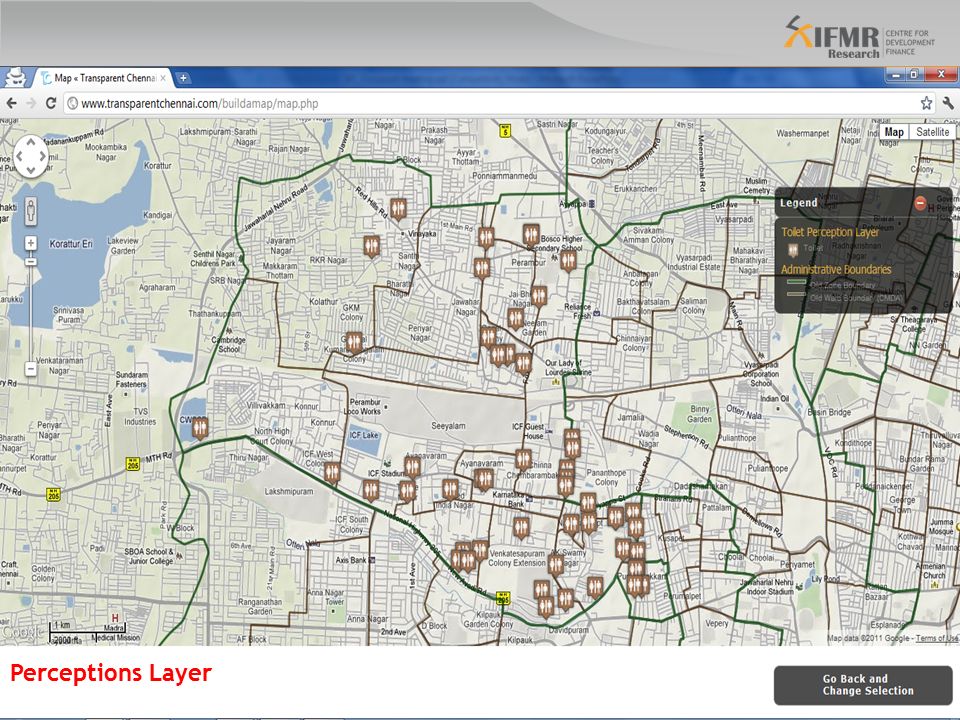Go back to the previous browser page
The width and height of the screenshot is (960, 720).
12,103
